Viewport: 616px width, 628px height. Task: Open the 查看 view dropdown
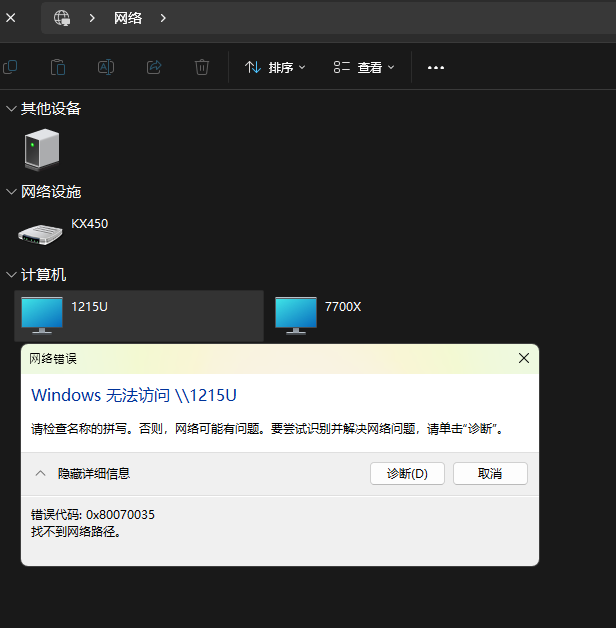(364, 67)
